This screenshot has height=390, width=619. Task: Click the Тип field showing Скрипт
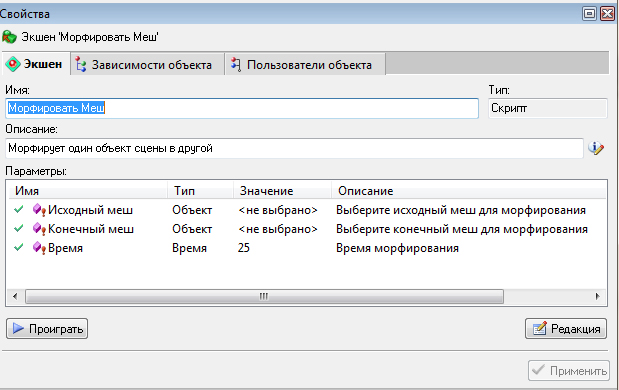(x=548, y=108)
